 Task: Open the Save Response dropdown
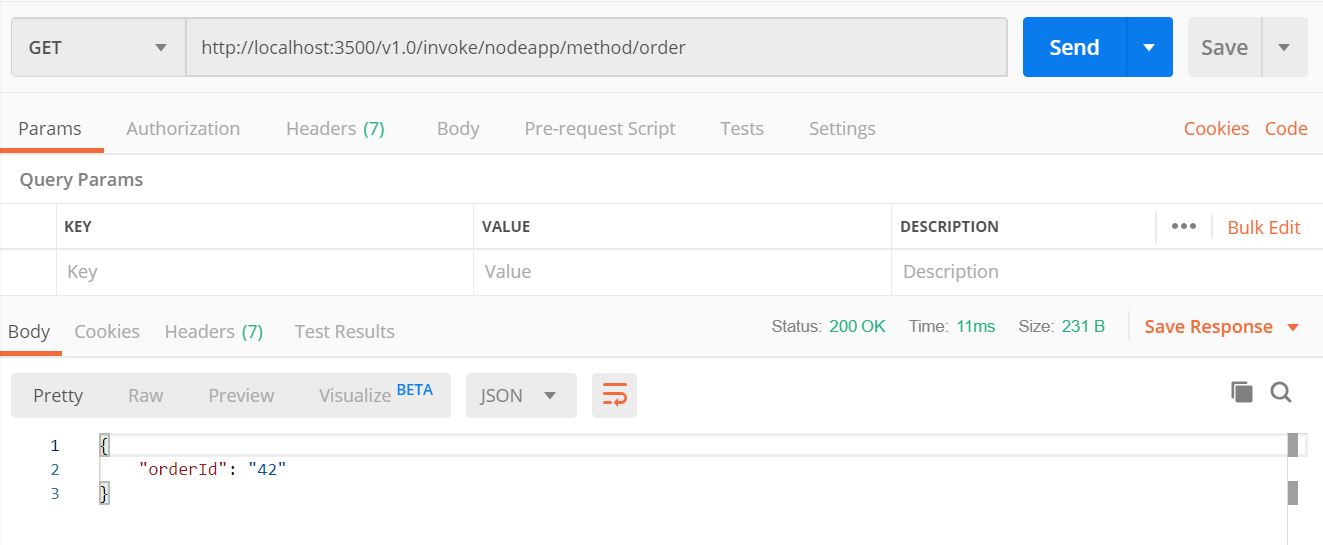tap(1221, 327)
